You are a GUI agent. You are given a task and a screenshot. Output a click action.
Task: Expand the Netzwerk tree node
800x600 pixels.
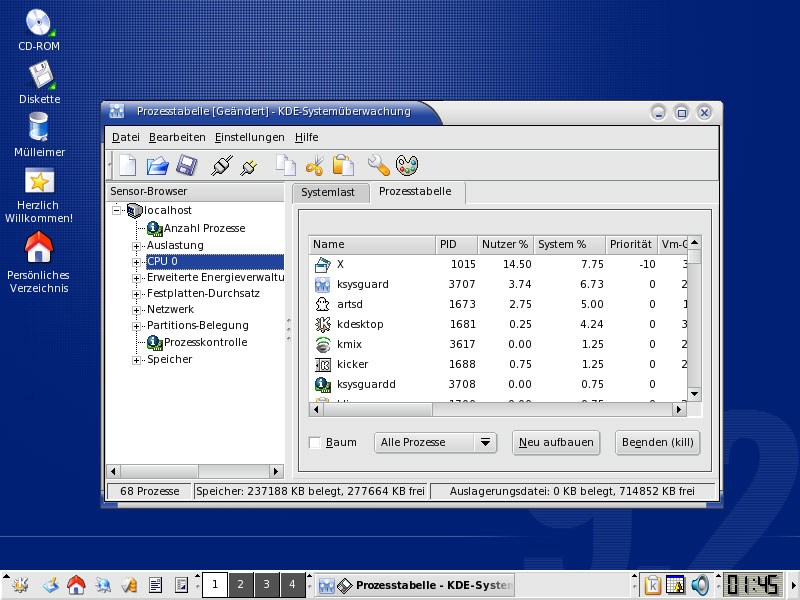tap(137, 310)
